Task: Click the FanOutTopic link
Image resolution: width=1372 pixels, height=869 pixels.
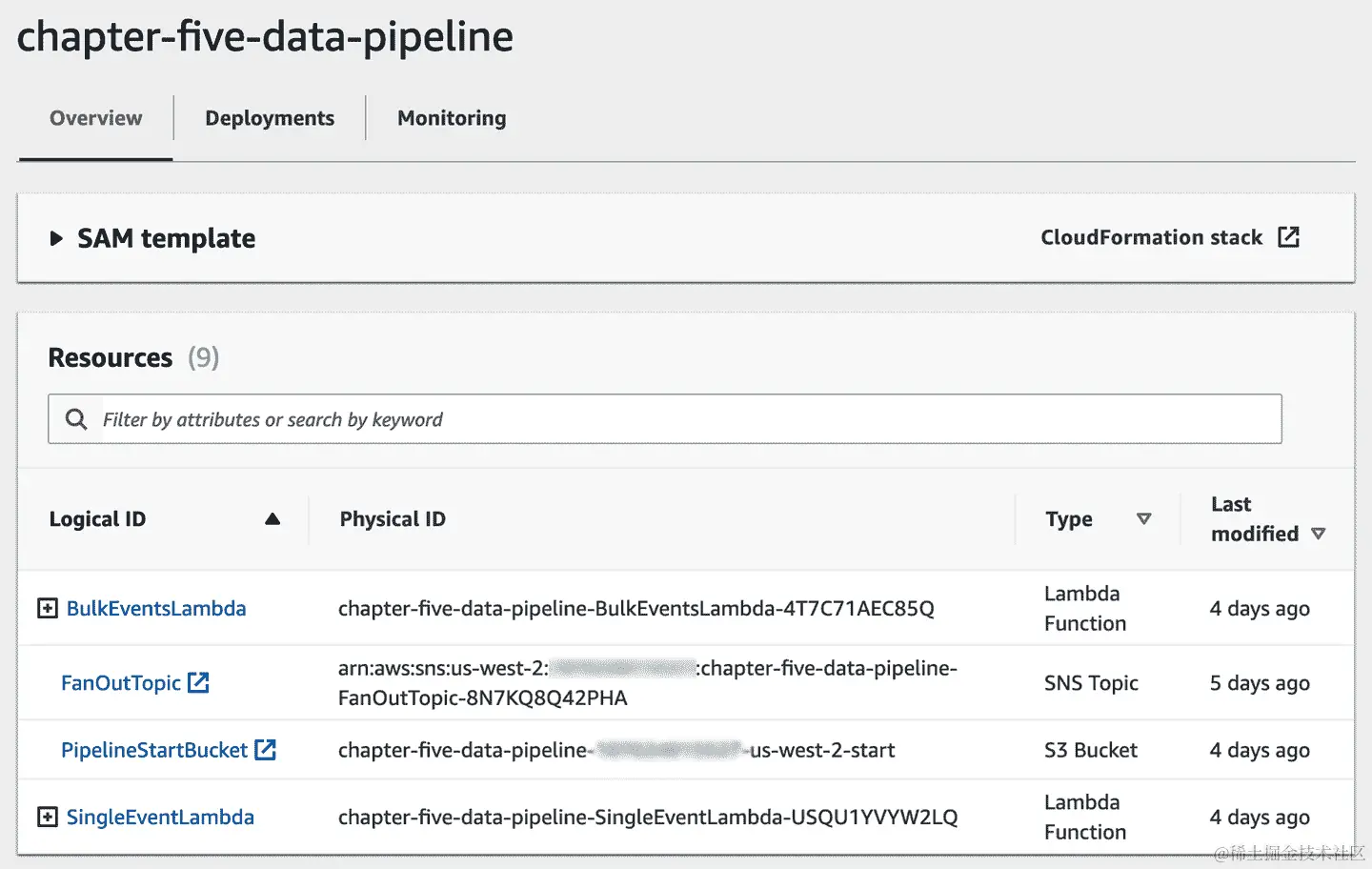Action: 120,682
